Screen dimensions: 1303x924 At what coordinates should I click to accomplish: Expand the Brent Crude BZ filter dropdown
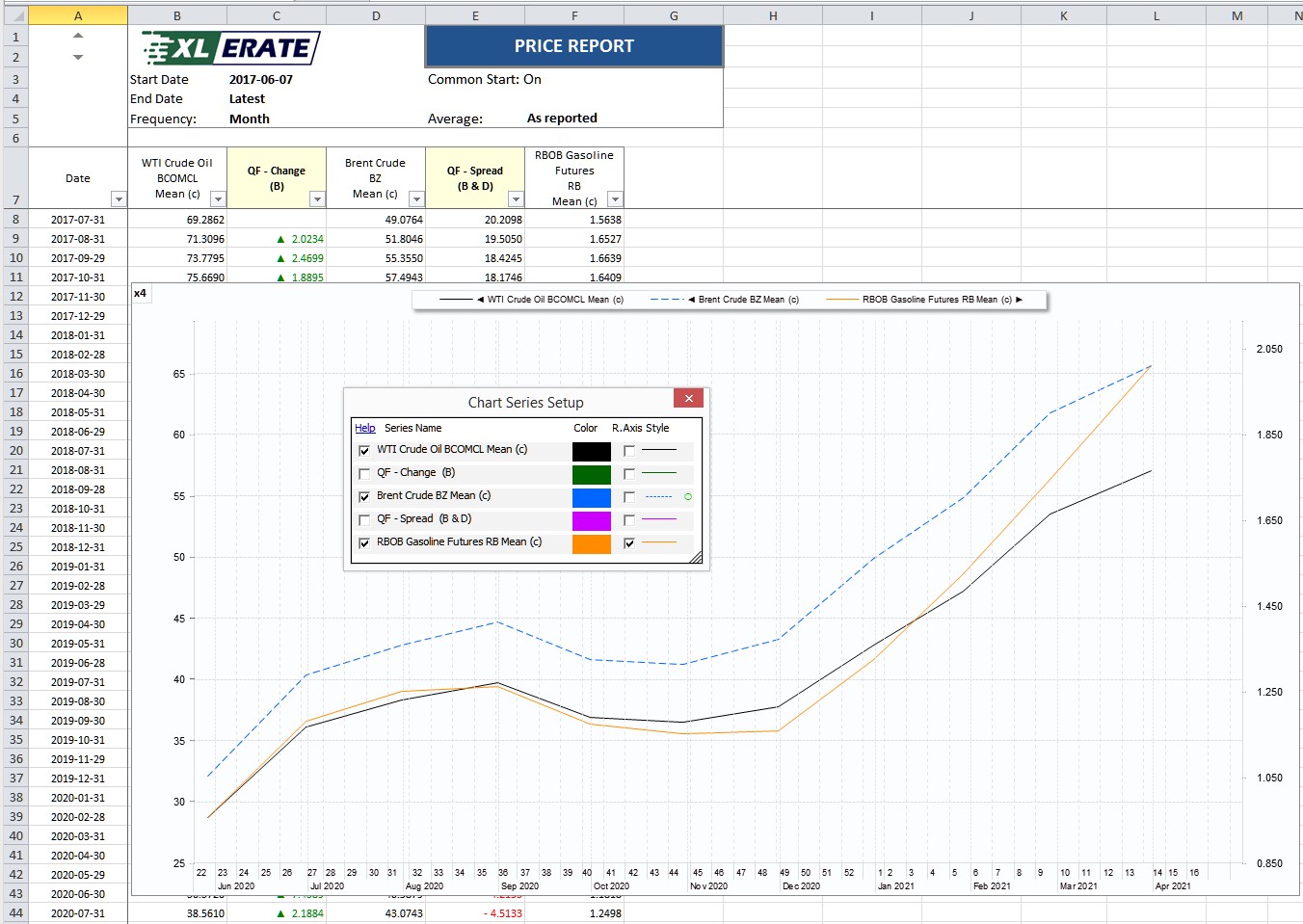(416, 199)
